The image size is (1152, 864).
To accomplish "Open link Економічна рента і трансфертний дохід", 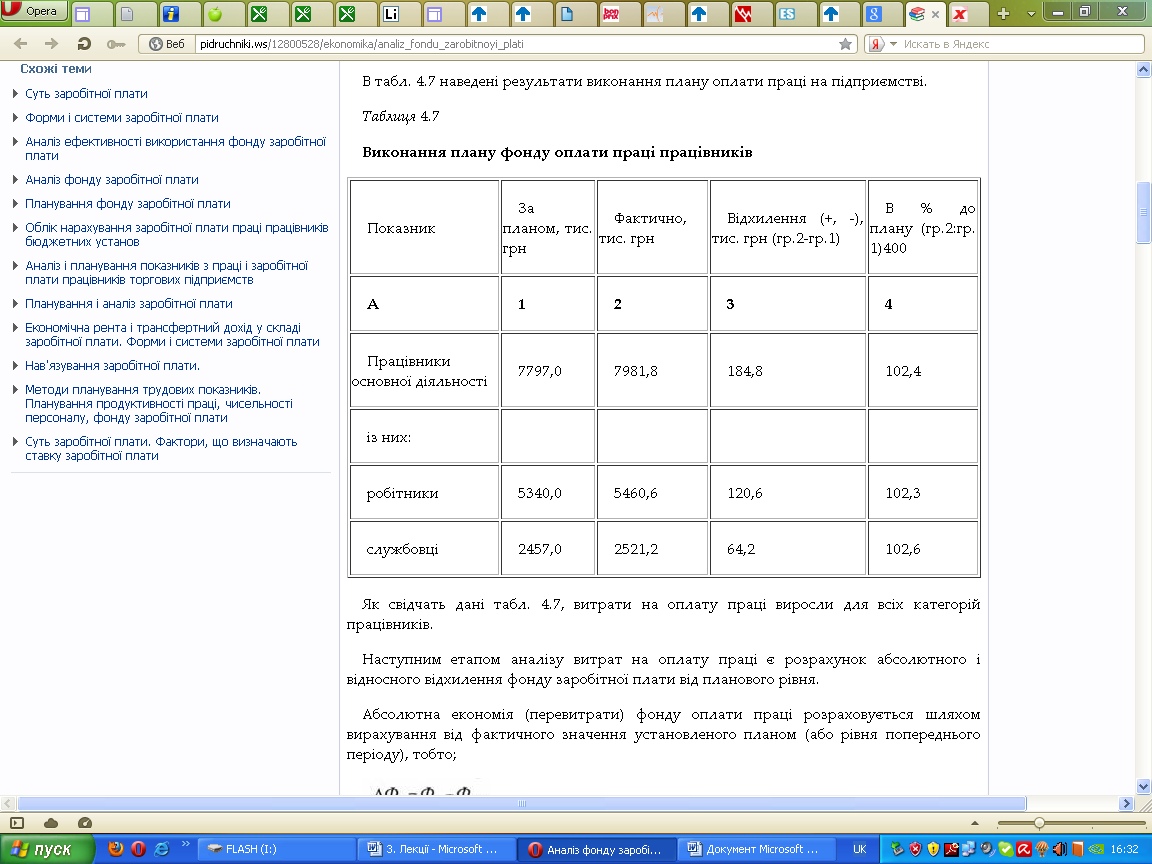I will pos(172,334).
